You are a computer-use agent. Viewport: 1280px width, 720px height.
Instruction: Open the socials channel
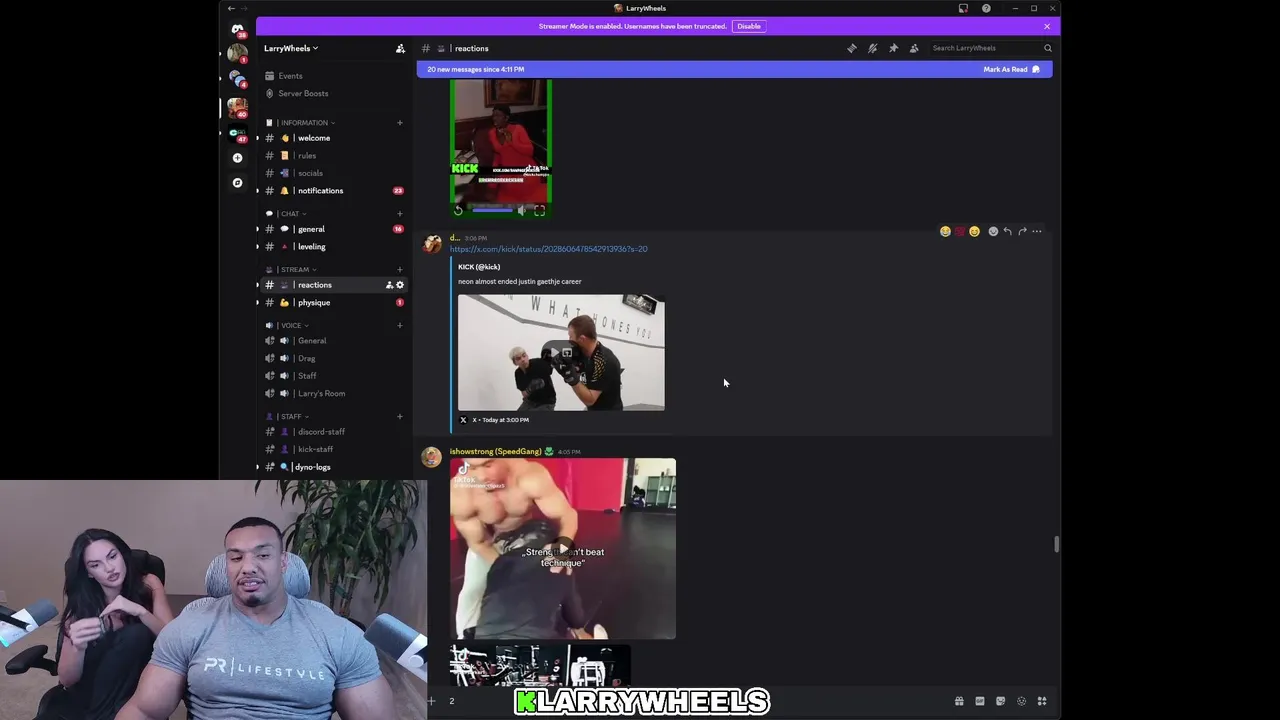333,173
